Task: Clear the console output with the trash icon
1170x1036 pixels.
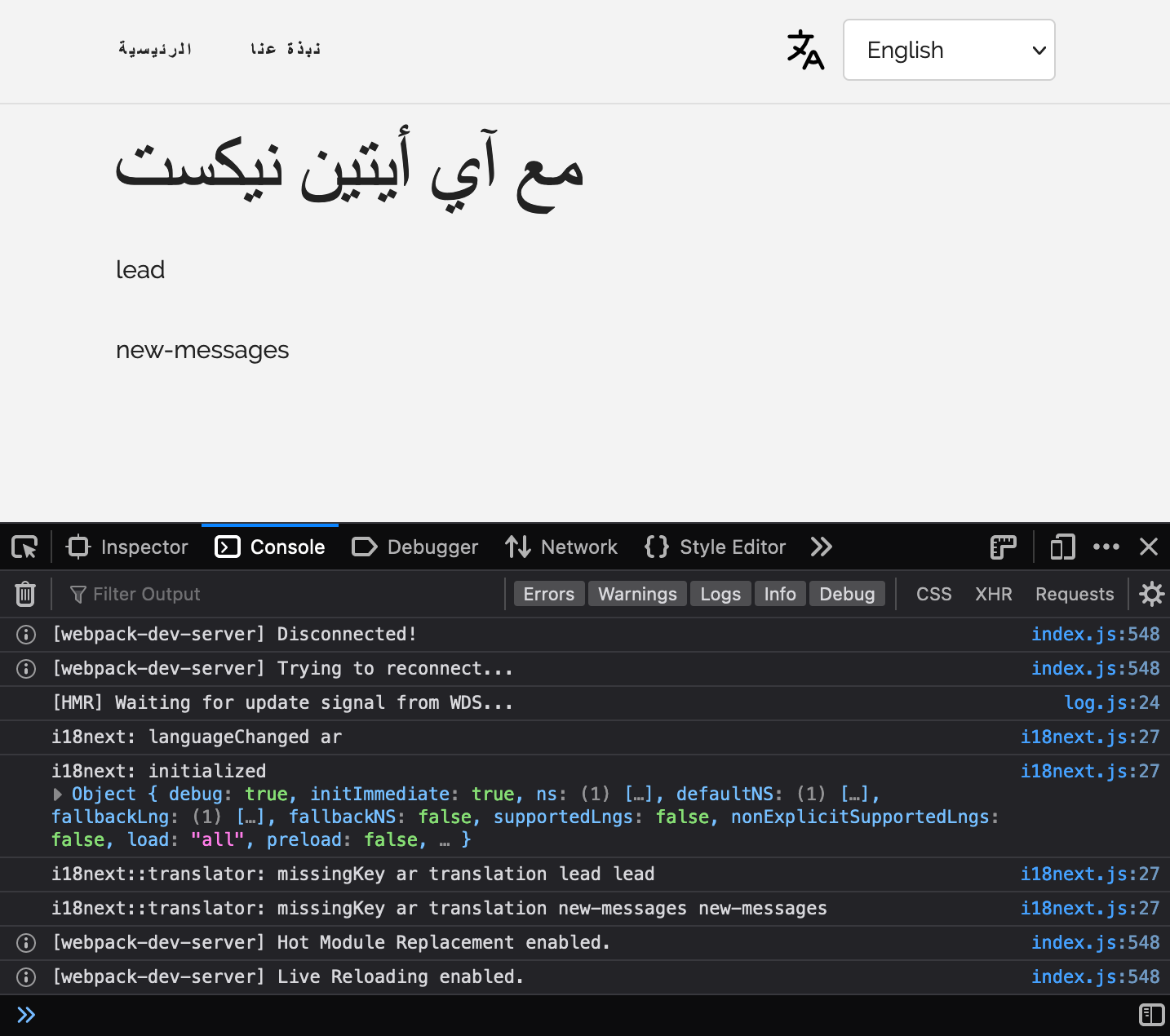Action: (24, 594)
